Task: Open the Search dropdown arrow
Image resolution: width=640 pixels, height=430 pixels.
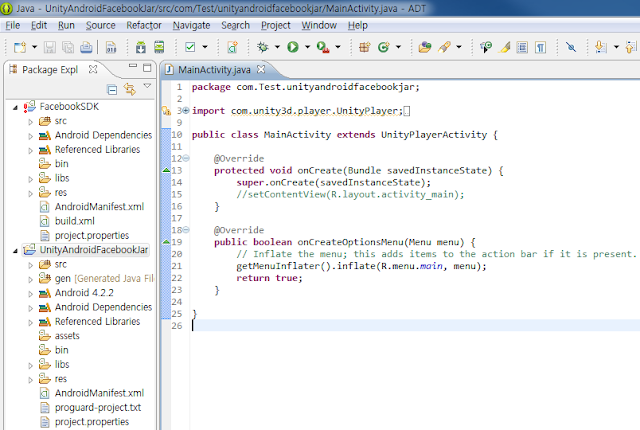Action: [459, 47]
